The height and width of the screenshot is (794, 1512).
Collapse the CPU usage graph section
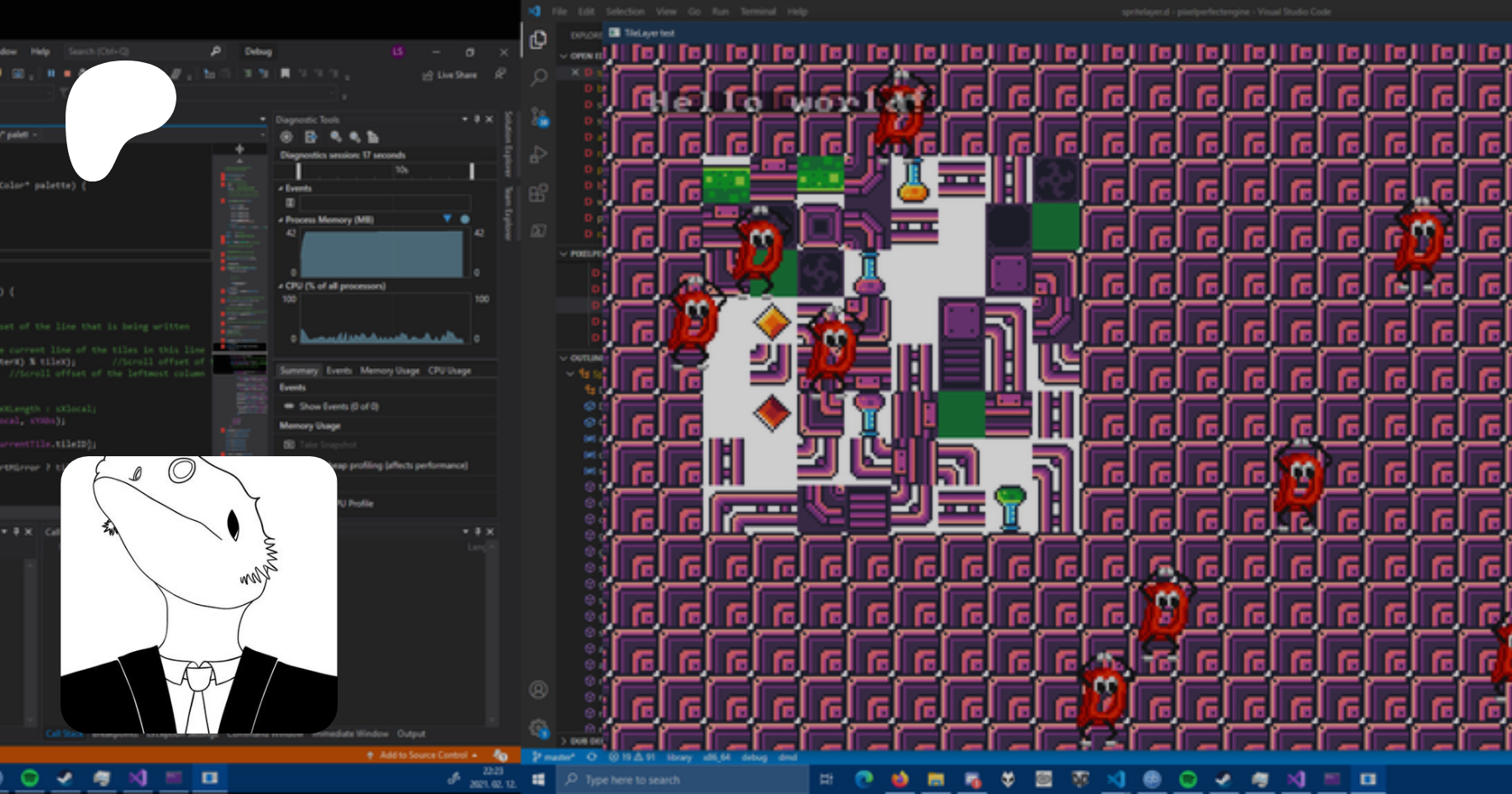click(x=281, y=287)
